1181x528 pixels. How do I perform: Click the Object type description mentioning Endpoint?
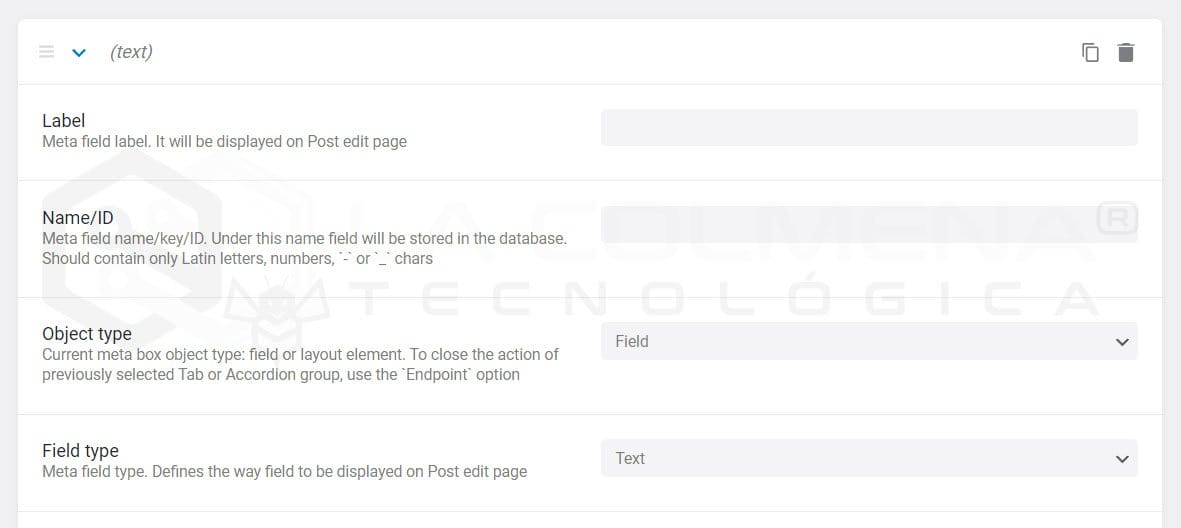pyautogui.click(x=280, y=375)
